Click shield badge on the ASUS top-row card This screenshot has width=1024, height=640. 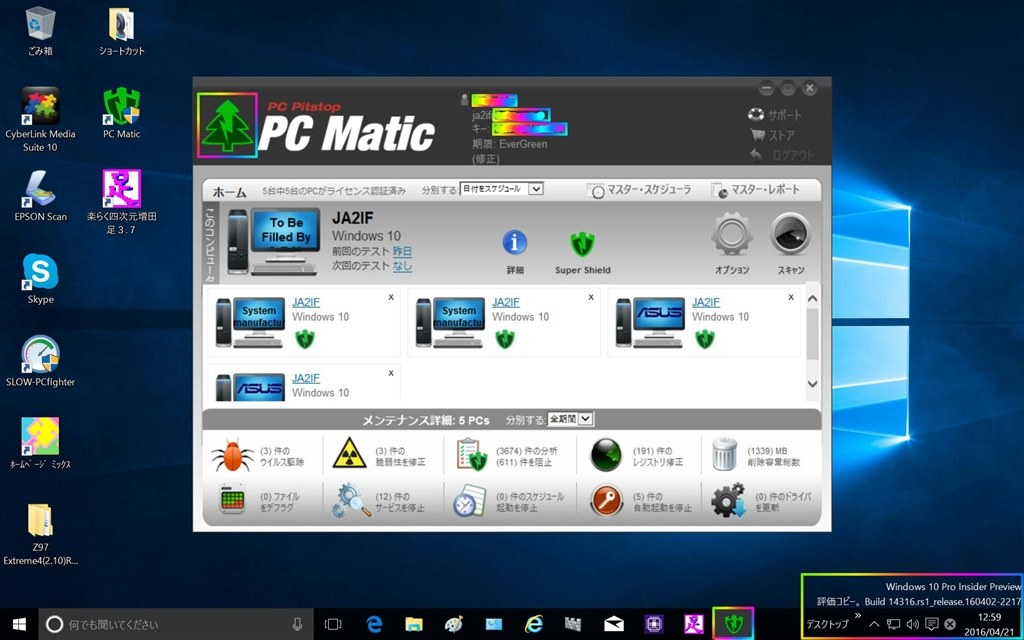click(705, 339)
